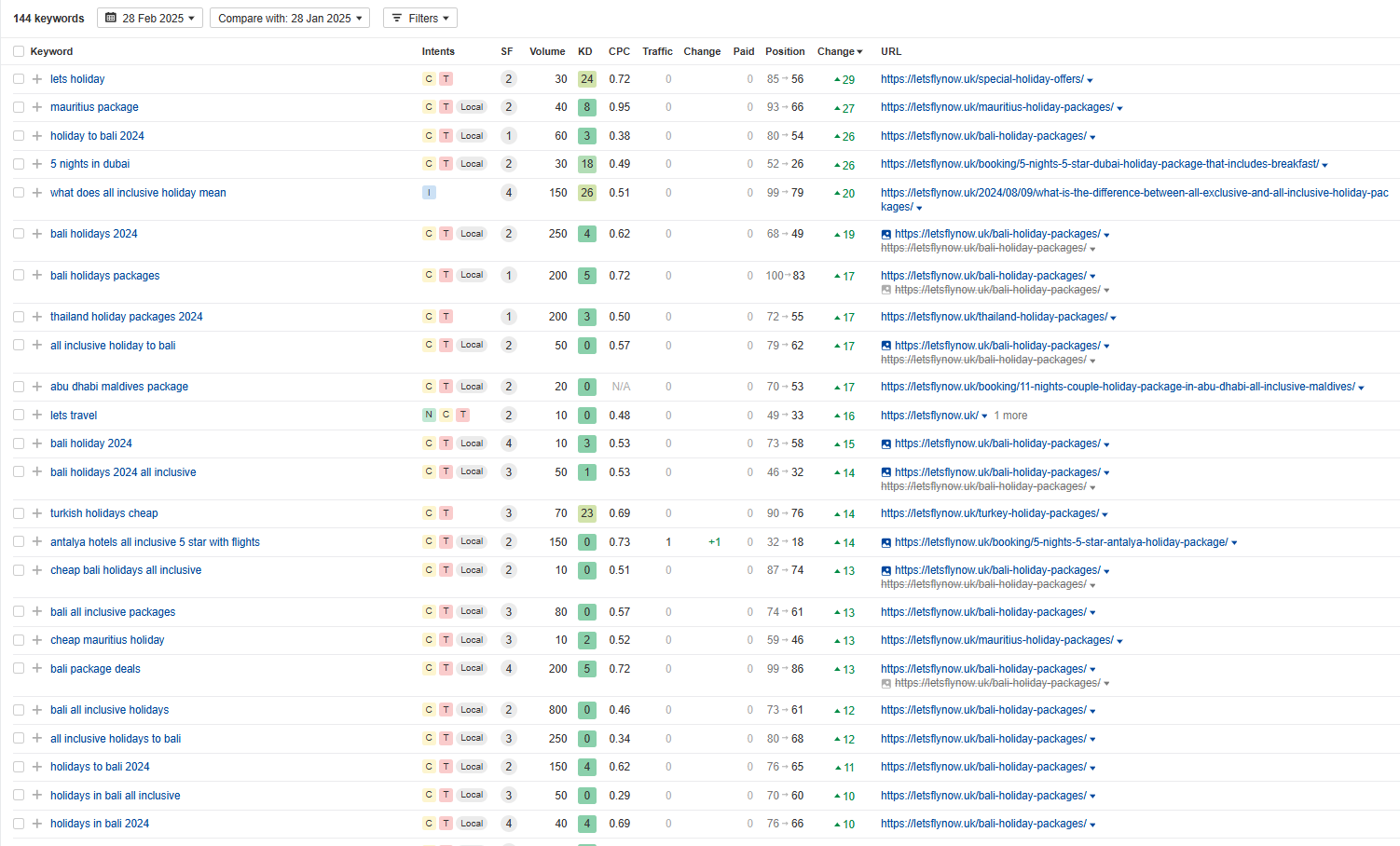Click '1 more' on the 'lets travel' row

[x=1010, y=416]
